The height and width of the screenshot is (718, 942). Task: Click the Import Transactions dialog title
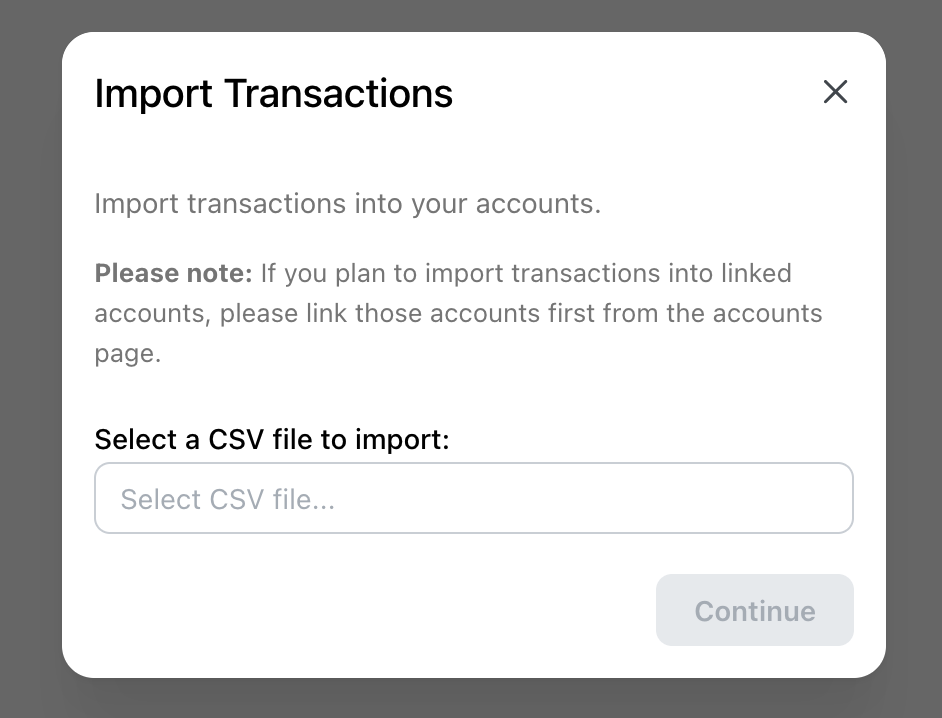pos(273,93)
